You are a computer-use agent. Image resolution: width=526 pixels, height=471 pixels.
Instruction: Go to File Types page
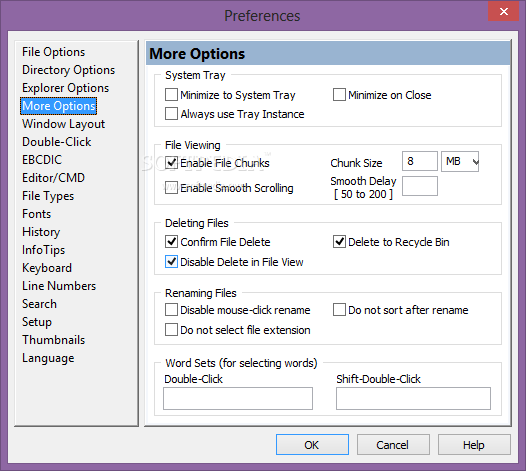pos(48,196)
